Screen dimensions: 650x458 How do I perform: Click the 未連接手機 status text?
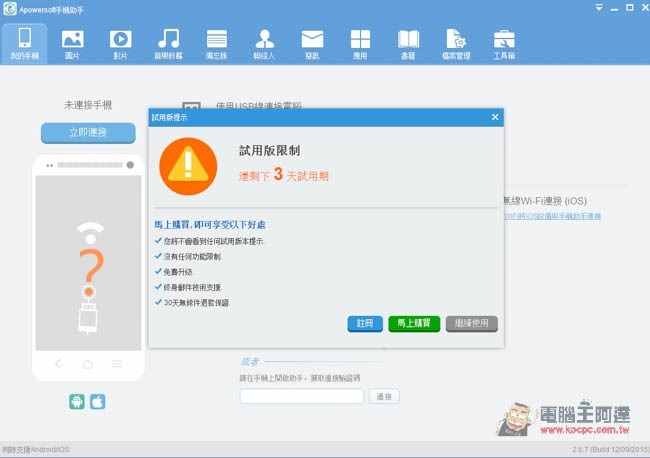[88, 105]
